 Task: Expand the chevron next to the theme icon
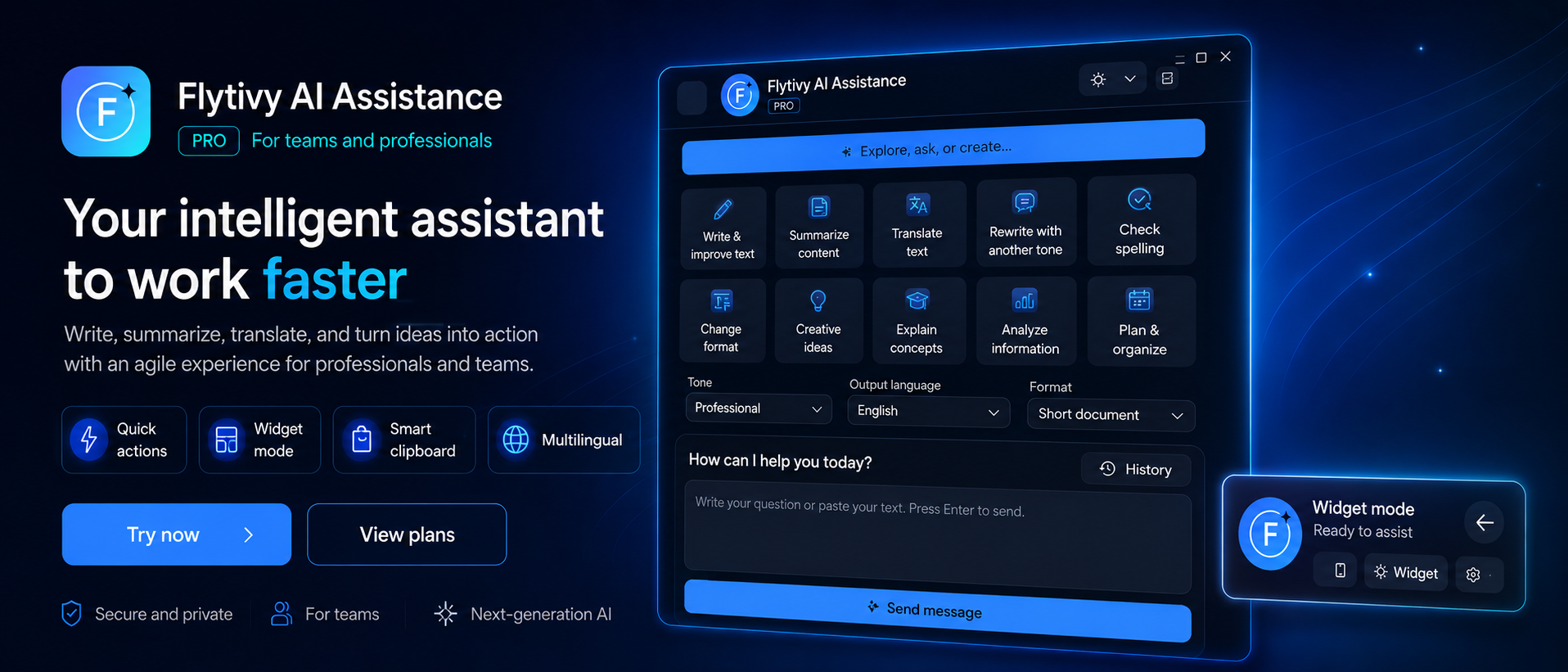point(1130,79)
